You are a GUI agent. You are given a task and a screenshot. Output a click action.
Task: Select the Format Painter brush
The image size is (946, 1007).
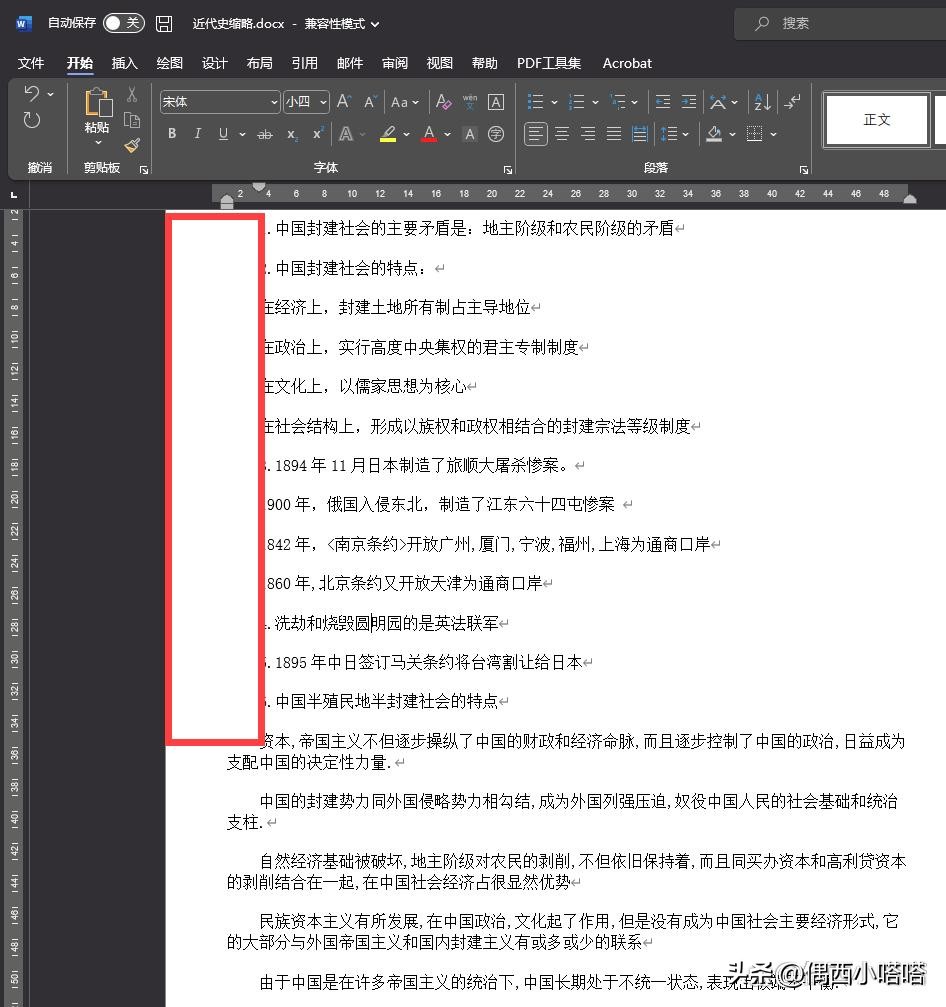[132, 146]
